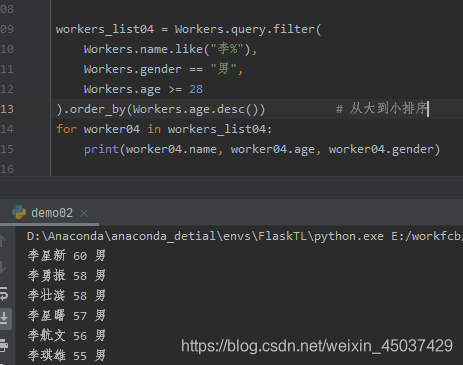Click output row 李壮滨 58 男
The image size is (463, 365).
pos(67,296)
